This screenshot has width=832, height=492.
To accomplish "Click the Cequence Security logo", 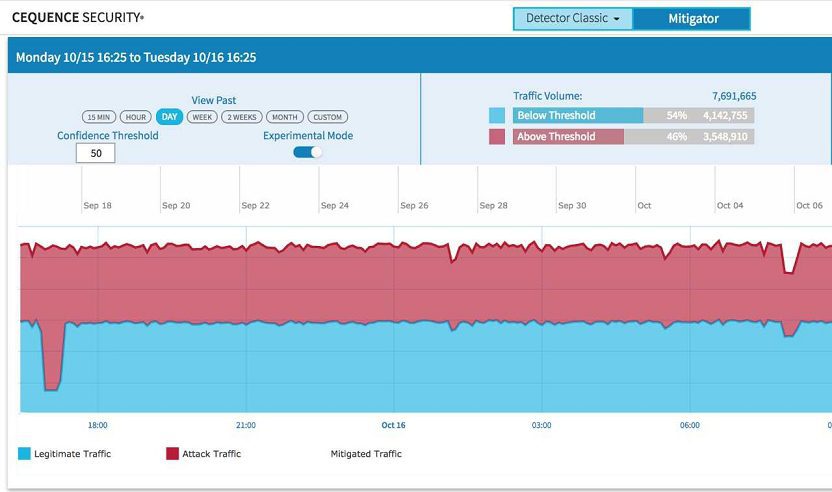I will [78, 18].
